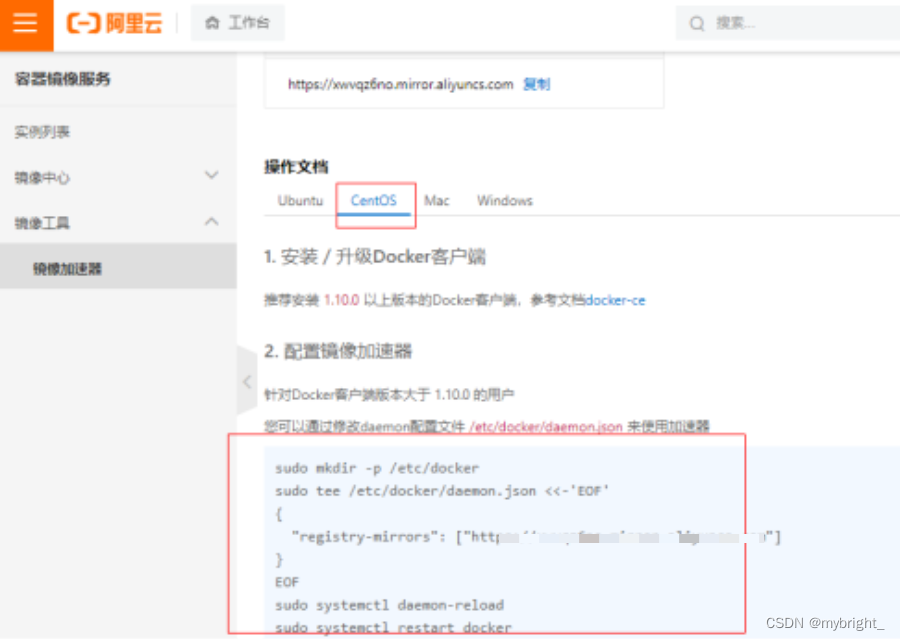Switch to the CentOS tab
900x640 pixels.
pyautogui.click(x=374, y=200)
